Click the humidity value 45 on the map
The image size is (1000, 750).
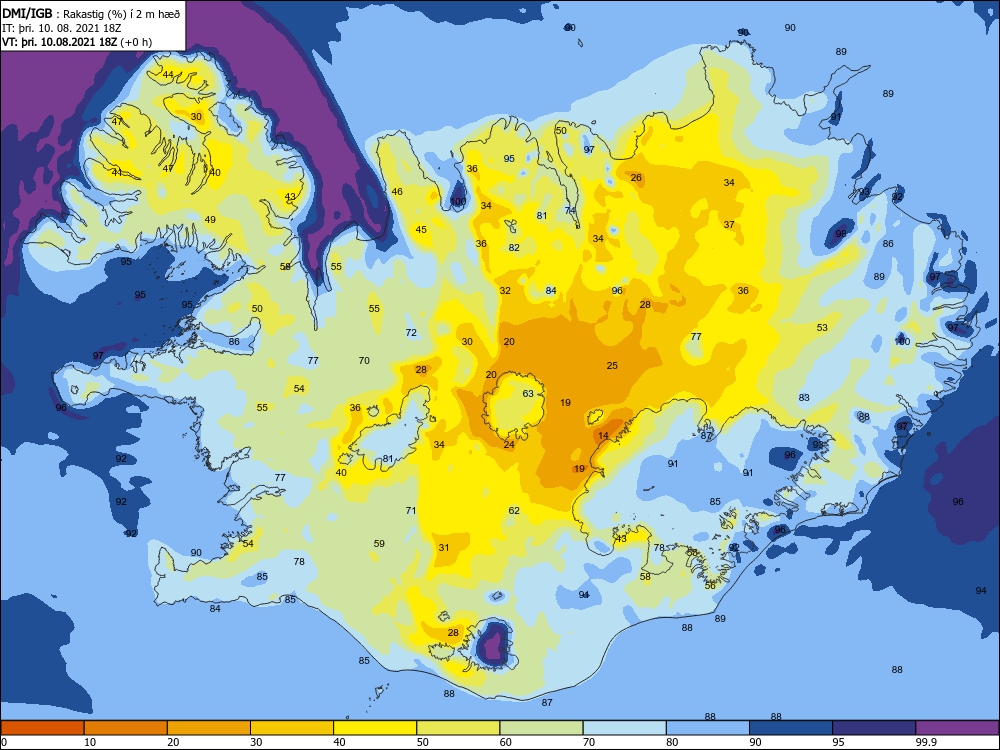(421, 230)
